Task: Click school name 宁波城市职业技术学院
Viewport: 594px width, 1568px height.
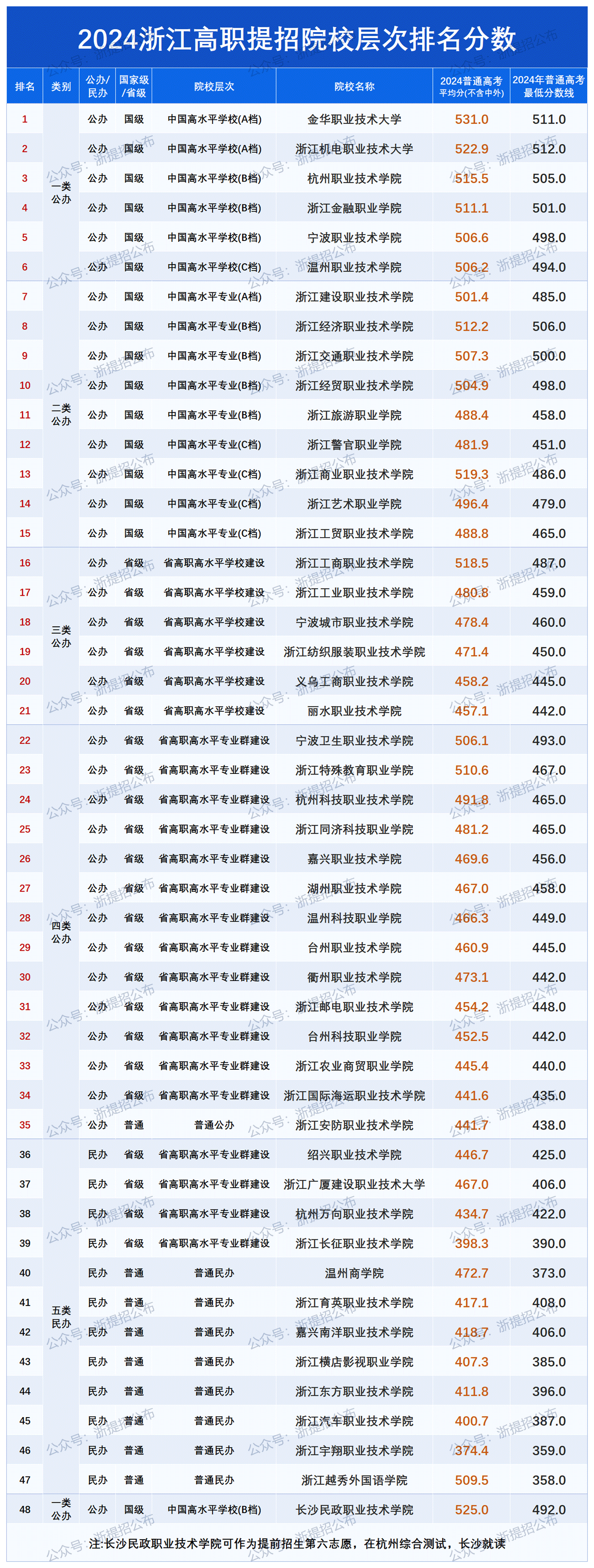Action: 354,622
